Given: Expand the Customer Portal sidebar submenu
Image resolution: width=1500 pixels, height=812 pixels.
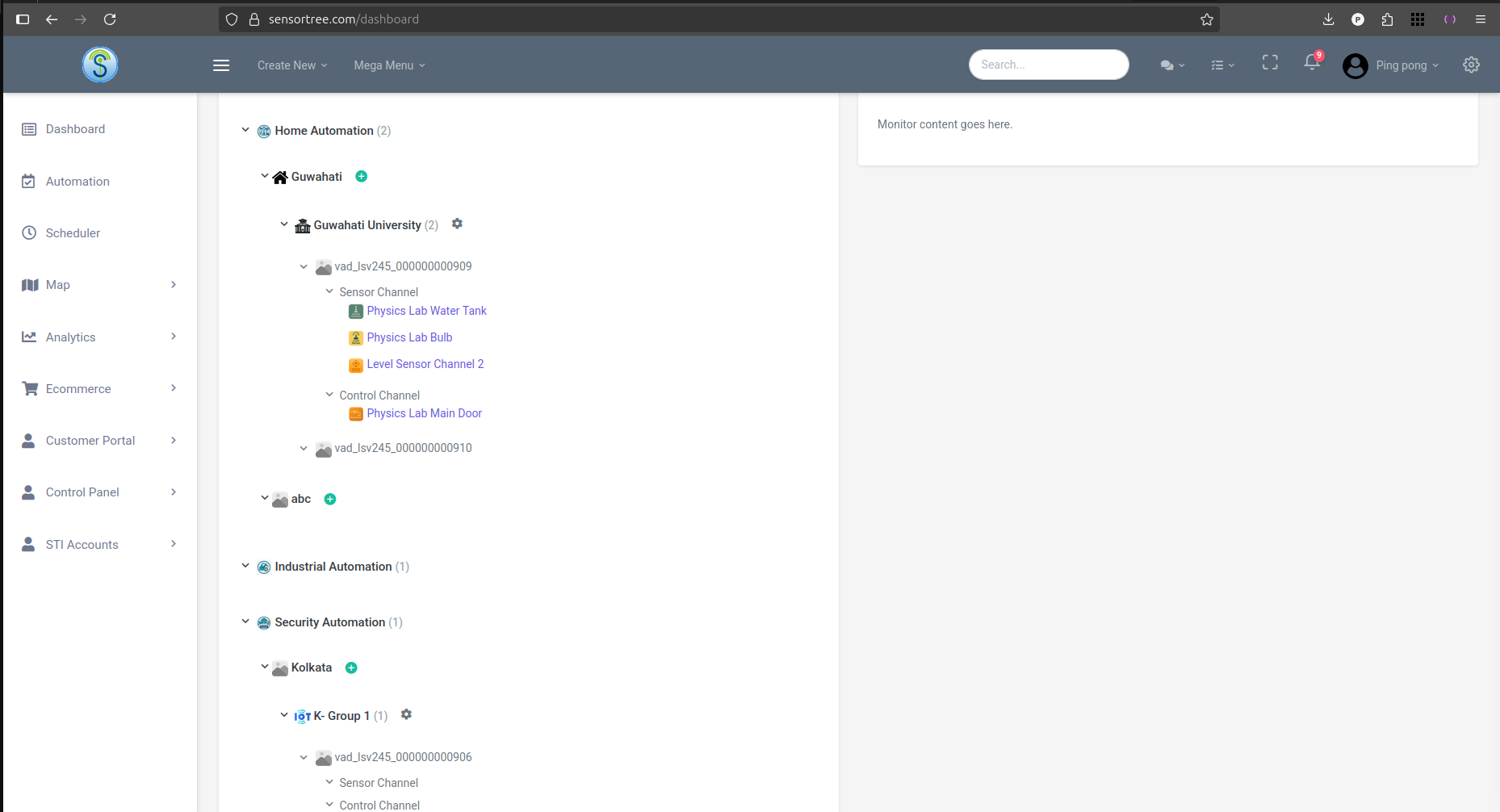Looking at the screenshot, I should (174, 441).
